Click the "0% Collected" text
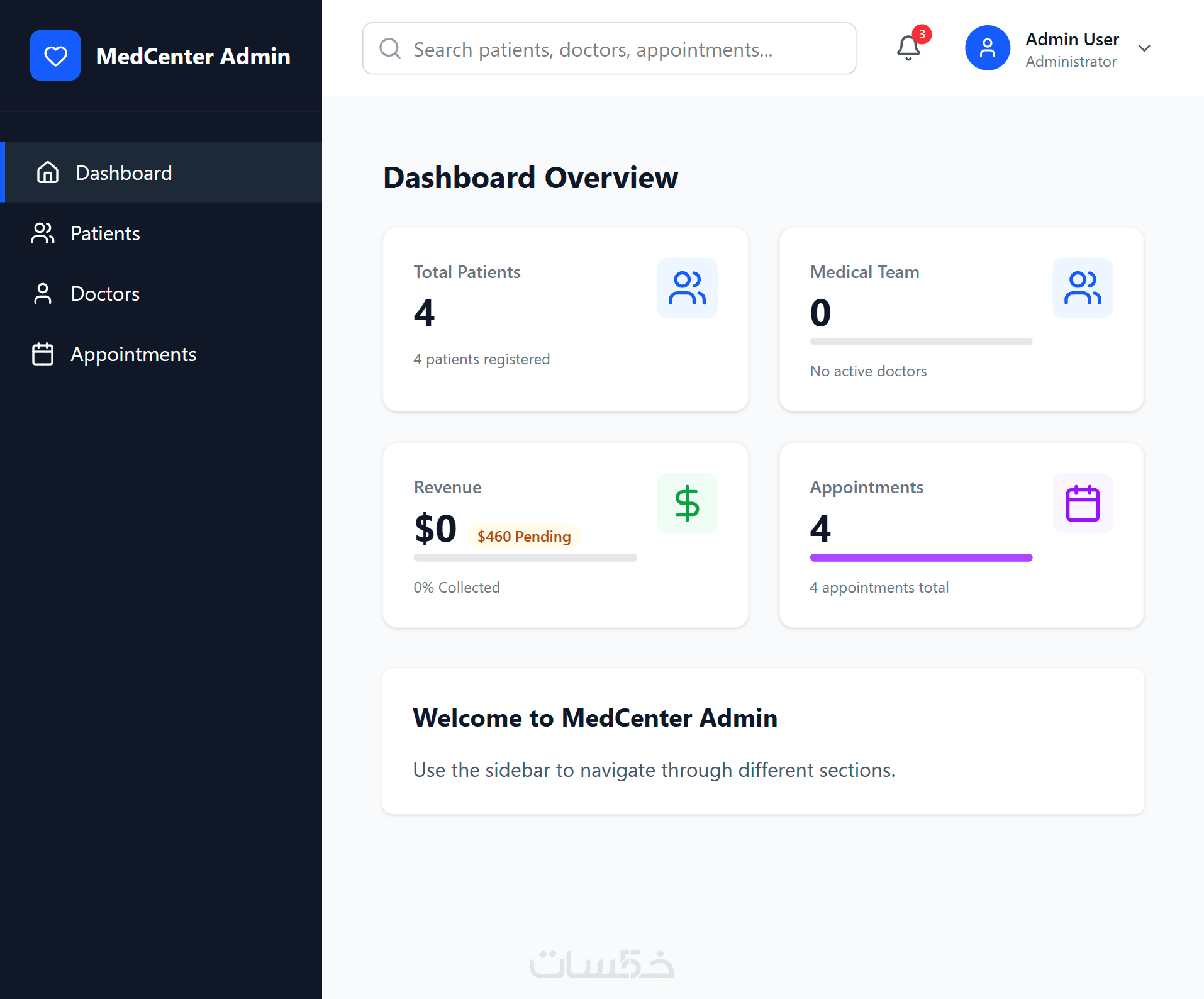 tap(457, 587)
